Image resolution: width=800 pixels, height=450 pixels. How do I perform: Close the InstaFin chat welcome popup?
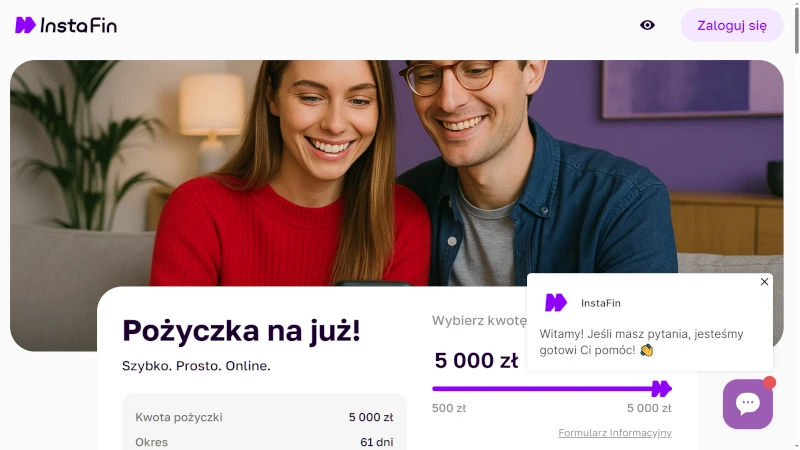pyautogui.click(x=764, y=282)
